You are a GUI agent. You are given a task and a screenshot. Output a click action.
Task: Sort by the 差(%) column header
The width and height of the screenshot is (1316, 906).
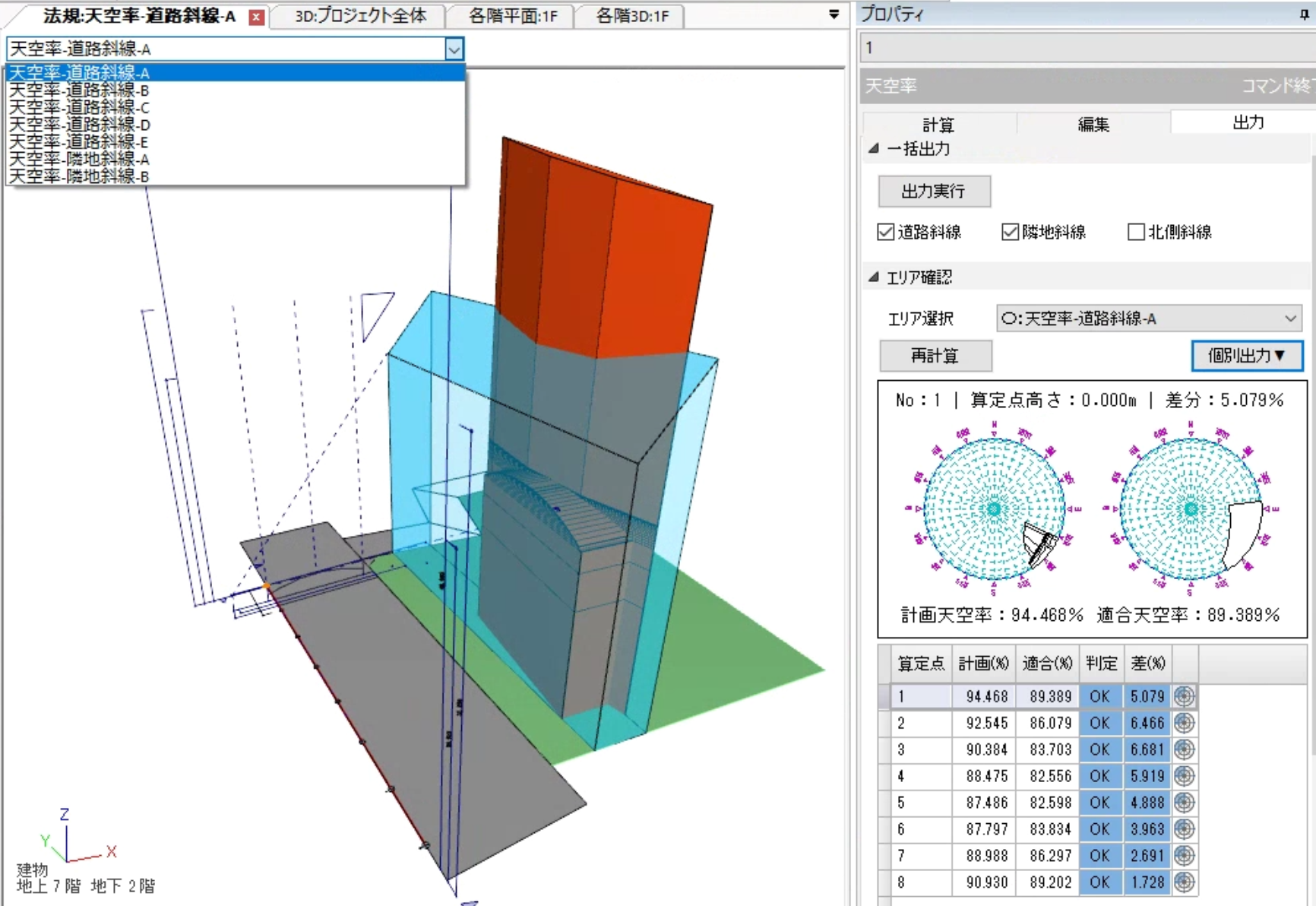click(1147, 664)
